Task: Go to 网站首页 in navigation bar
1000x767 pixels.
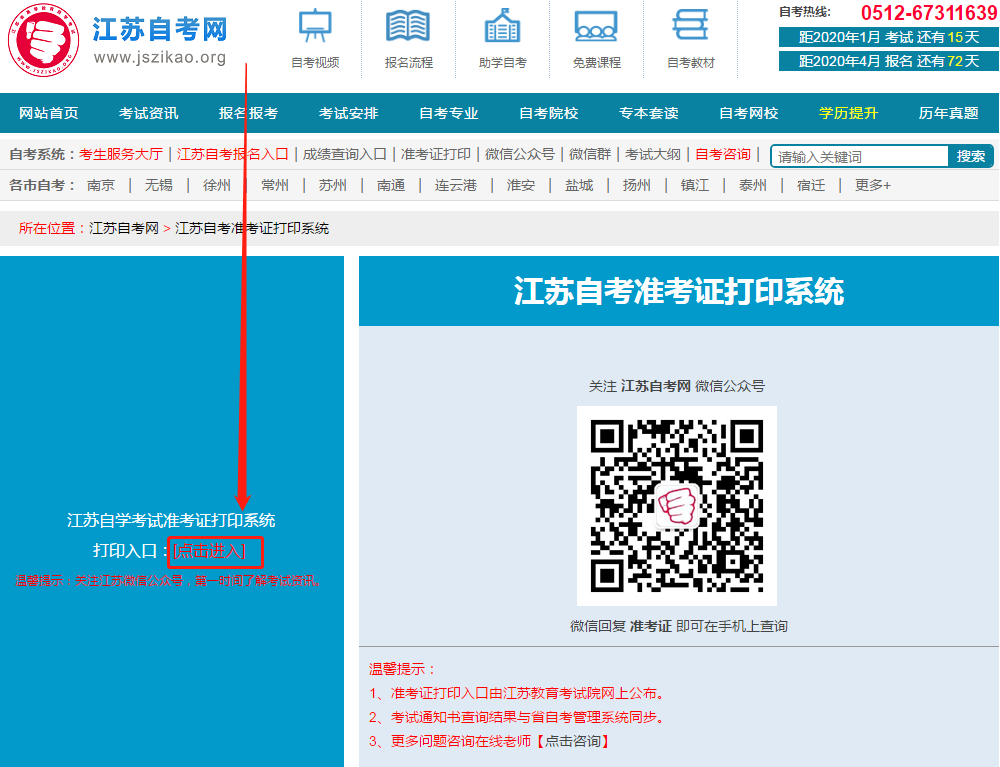Action: [x=48, y=113]
